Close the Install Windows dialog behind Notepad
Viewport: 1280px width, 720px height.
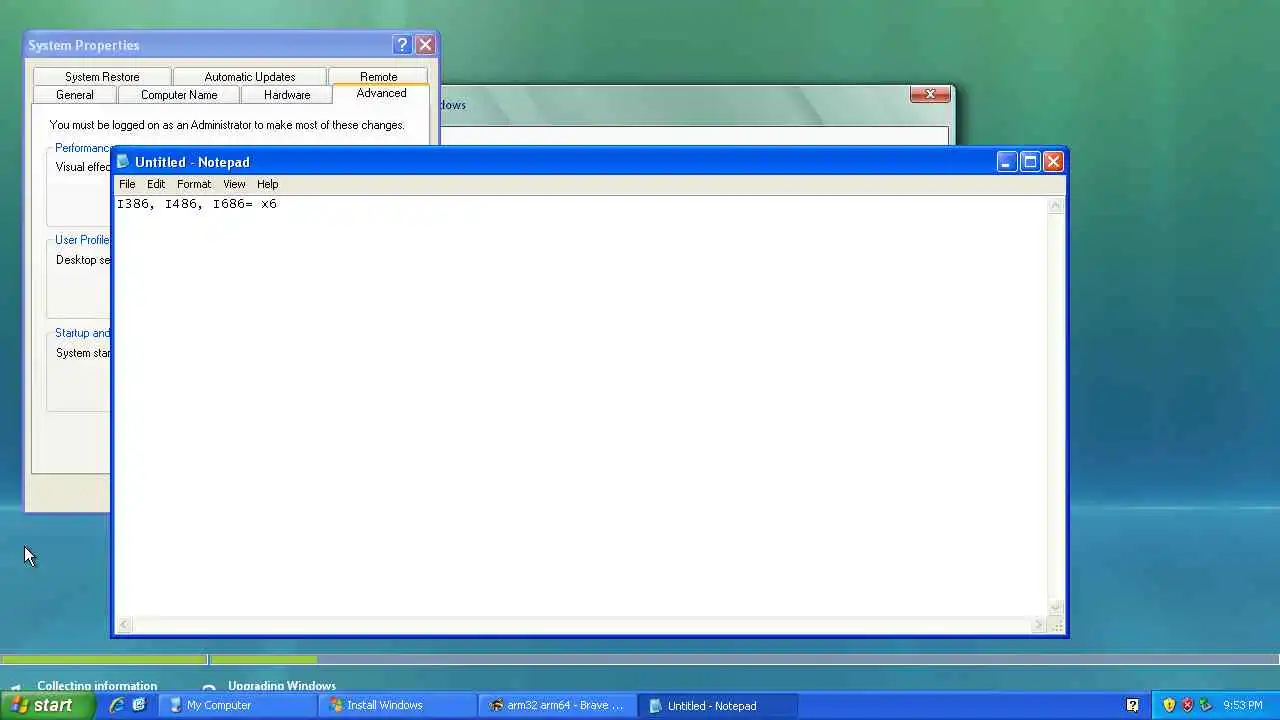point(930,94)
